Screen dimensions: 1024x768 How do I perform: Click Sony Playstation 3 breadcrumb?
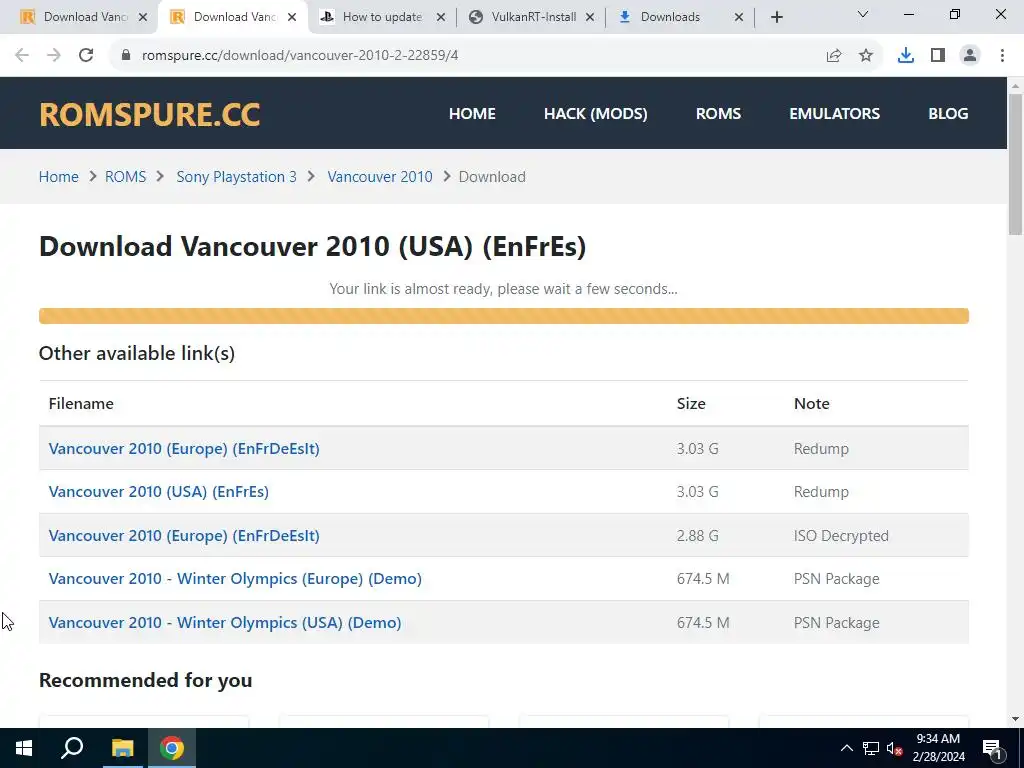tap(236, 177)
